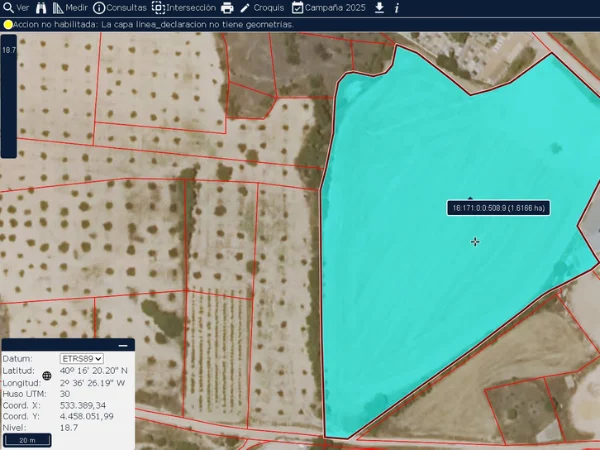Click the parcel label 16:171:0:0:508:9
Viewport: 600px width, 450px height.
[498, 208]
